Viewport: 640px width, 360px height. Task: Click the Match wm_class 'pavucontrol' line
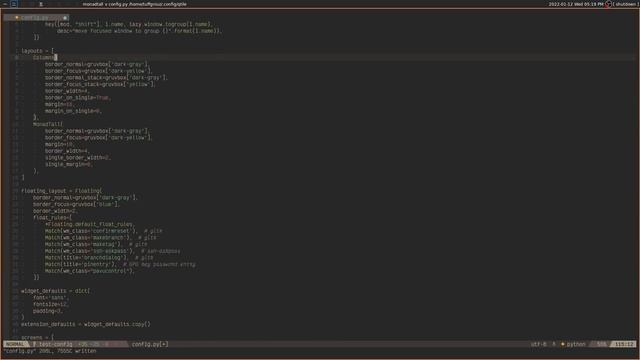90,271
